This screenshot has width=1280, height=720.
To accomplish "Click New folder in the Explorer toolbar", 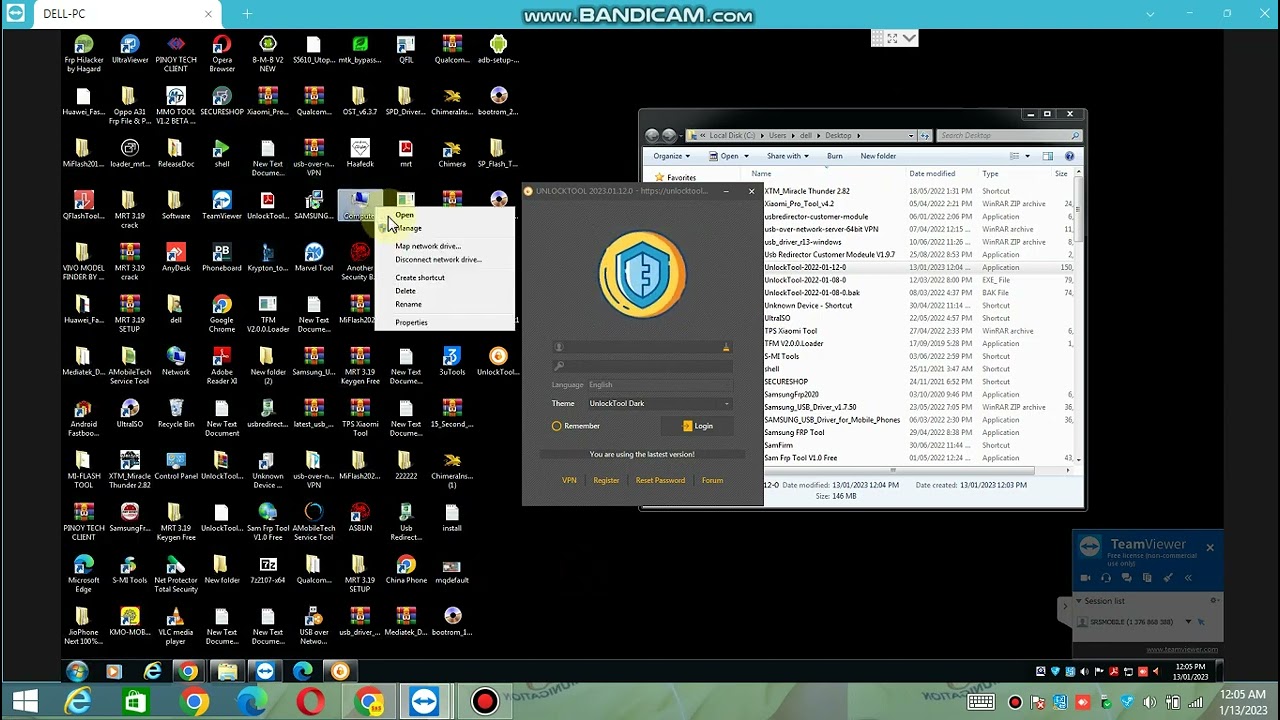I will point(878,156).
